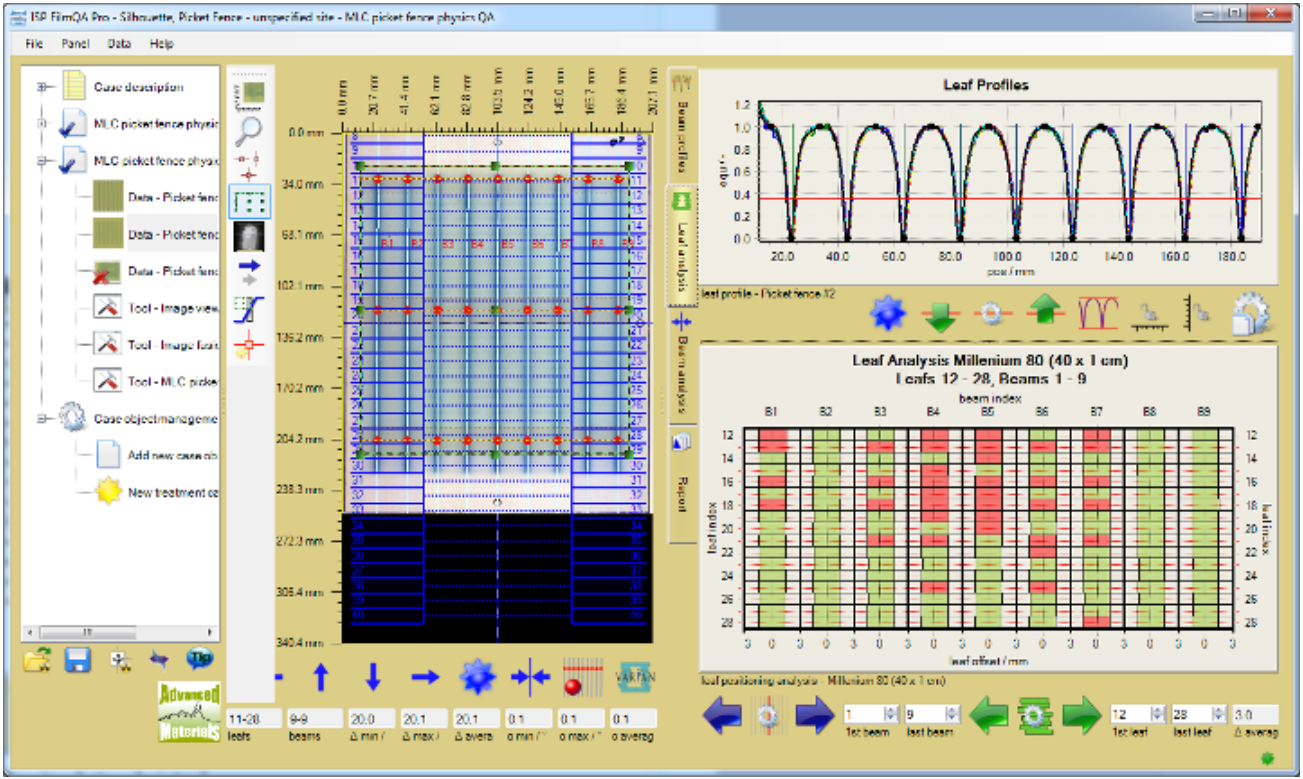The height and width of the screenshot is (779, 1303).
Task: Select the red crosshair target tool
Action: tap(248, 345)
